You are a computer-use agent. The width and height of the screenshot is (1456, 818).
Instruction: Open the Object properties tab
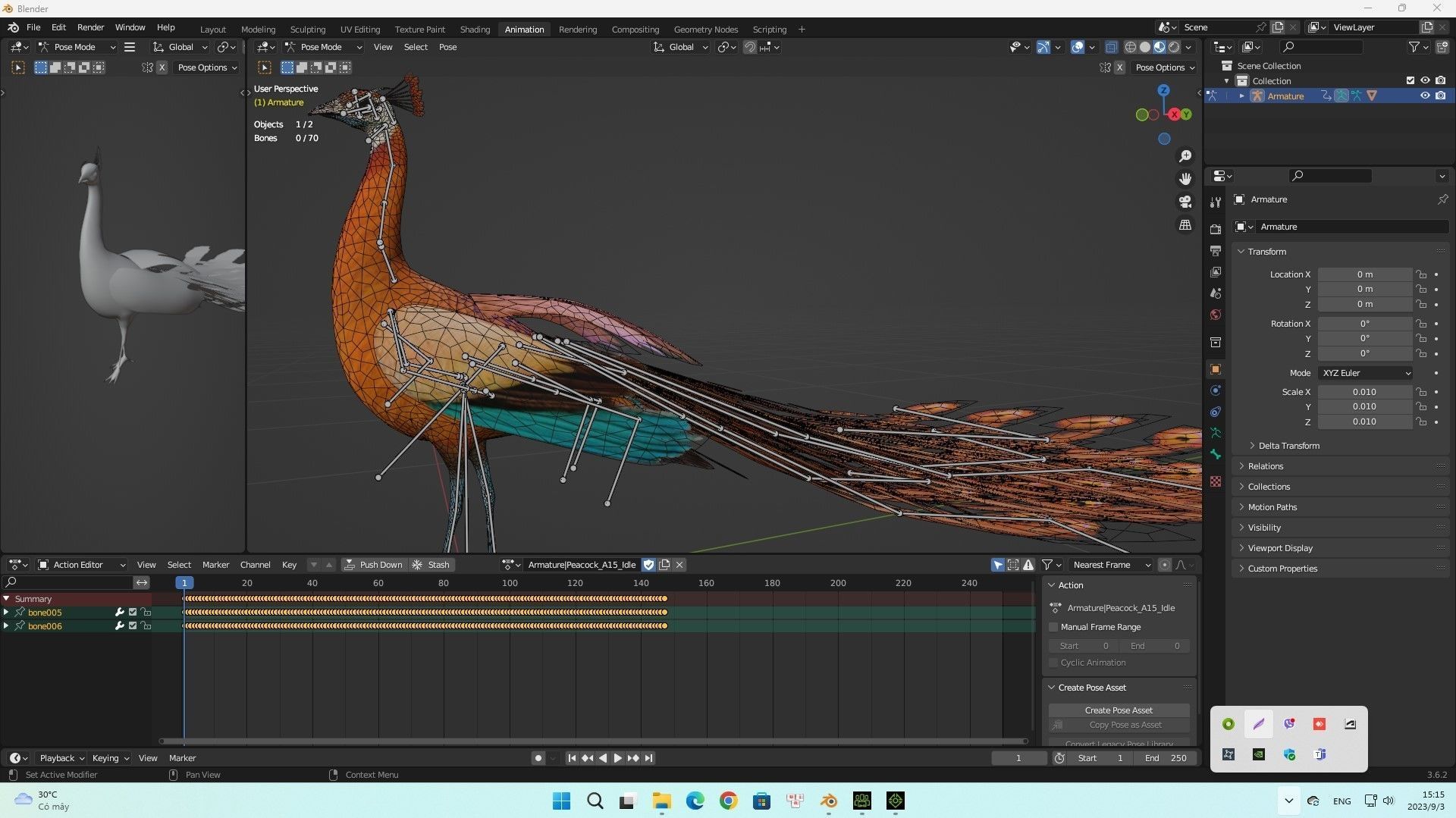pyautogui.click(x=1216, y=369)
